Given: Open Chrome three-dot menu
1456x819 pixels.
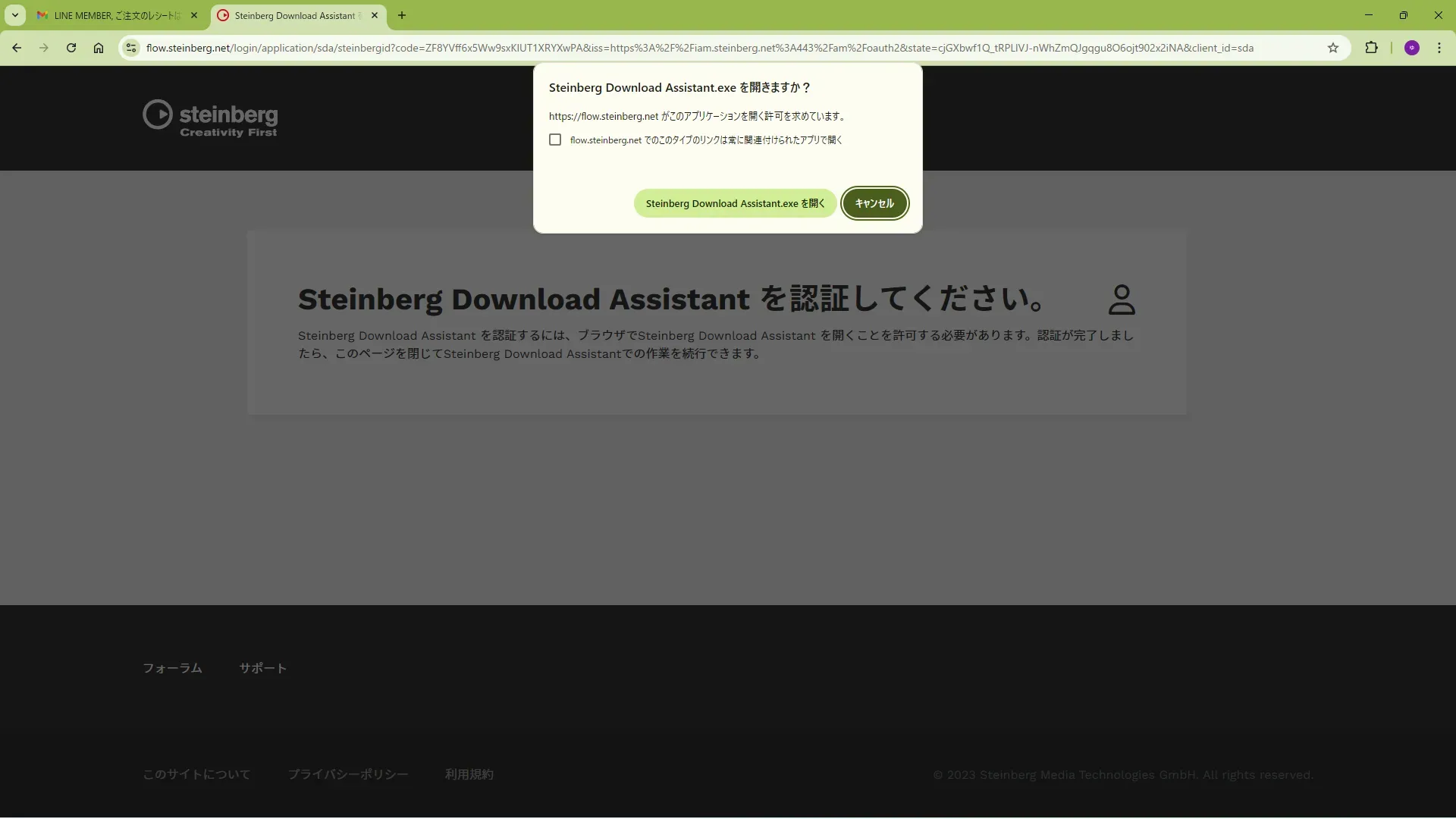Looking at the screenshot, I should coord(1439,48).
